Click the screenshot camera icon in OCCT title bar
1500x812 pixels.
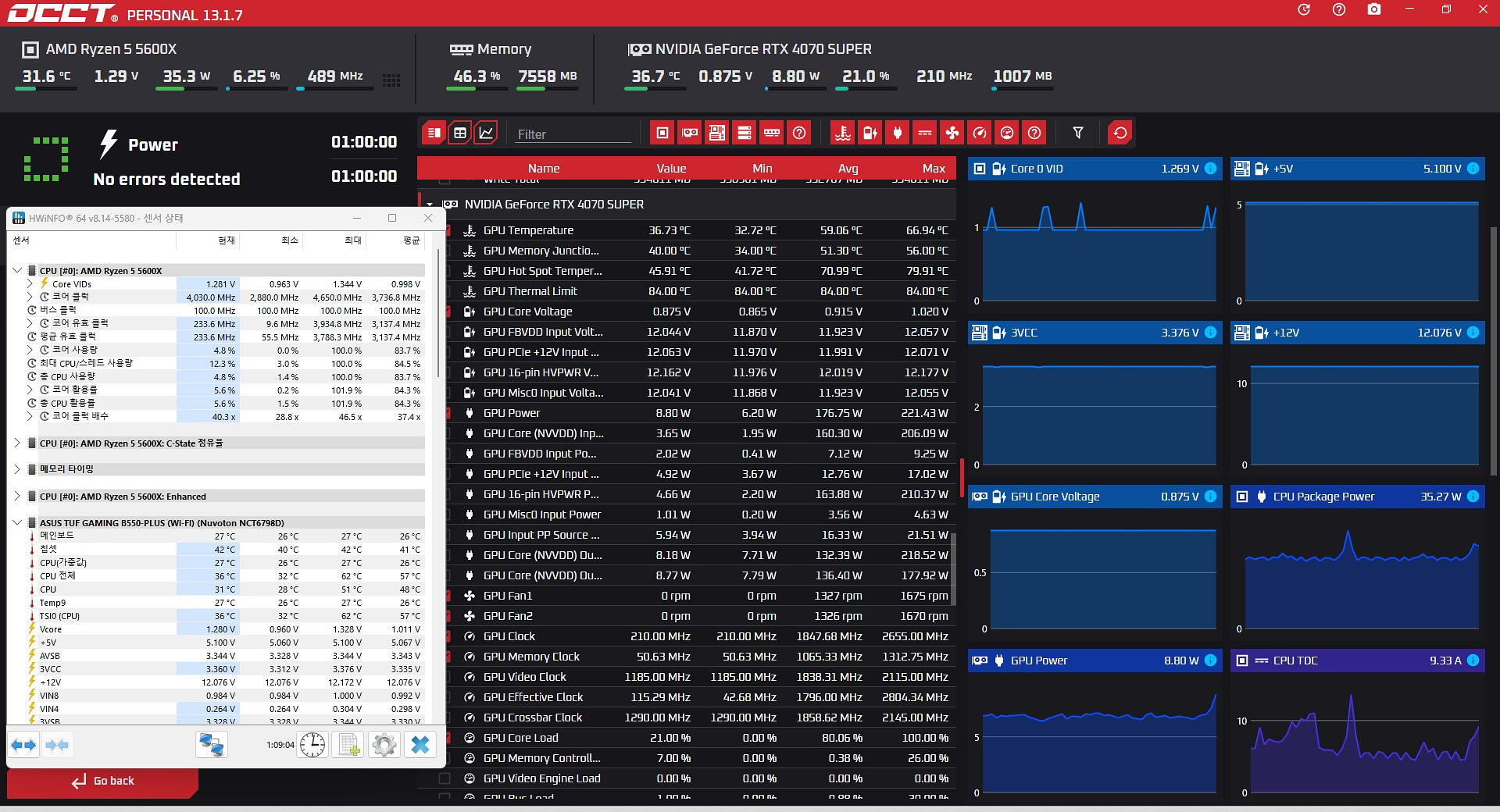[x=1374, y=9]
